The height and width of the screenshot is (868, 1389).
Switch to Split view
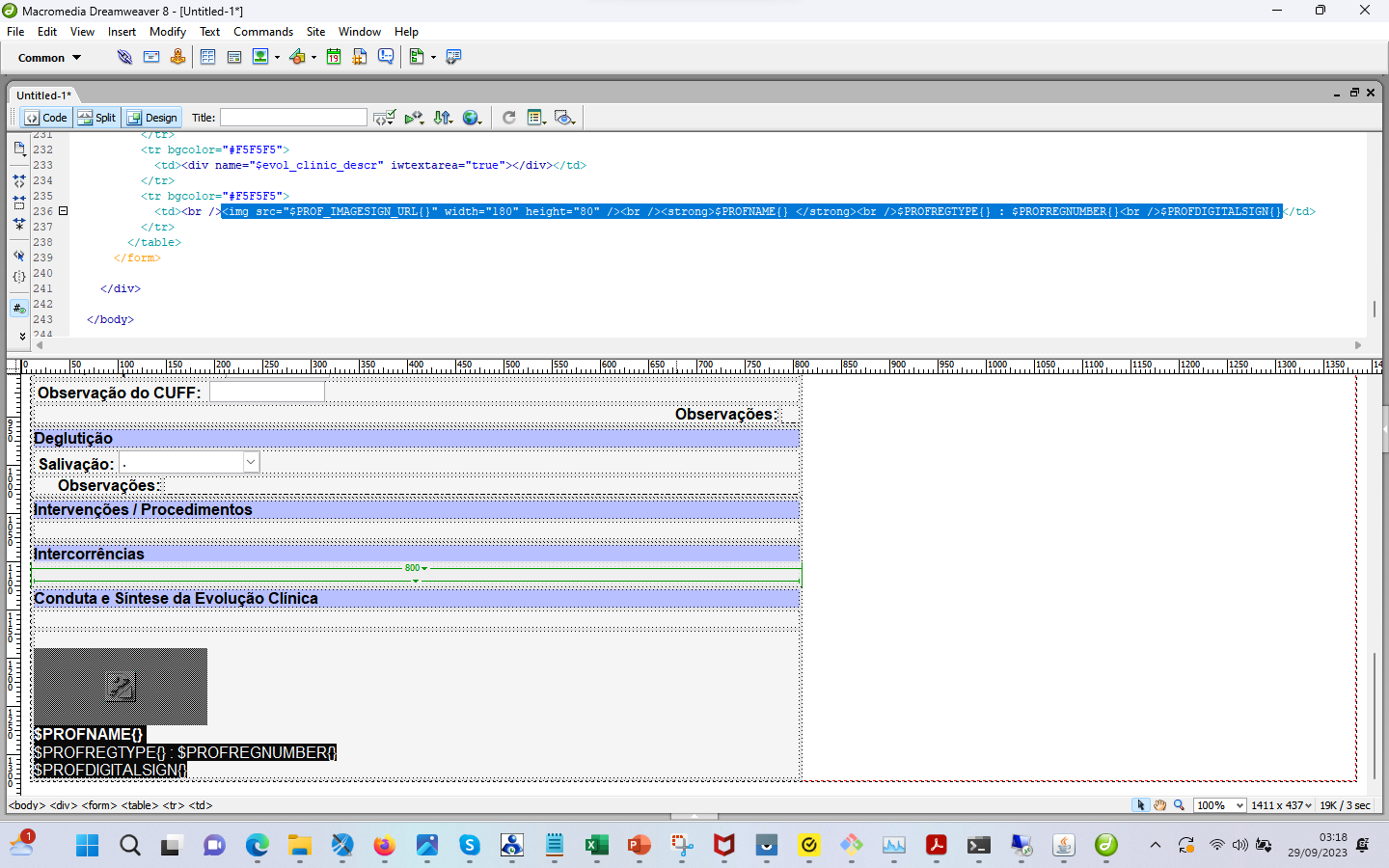pyautogui.click(x=96, y=118)
